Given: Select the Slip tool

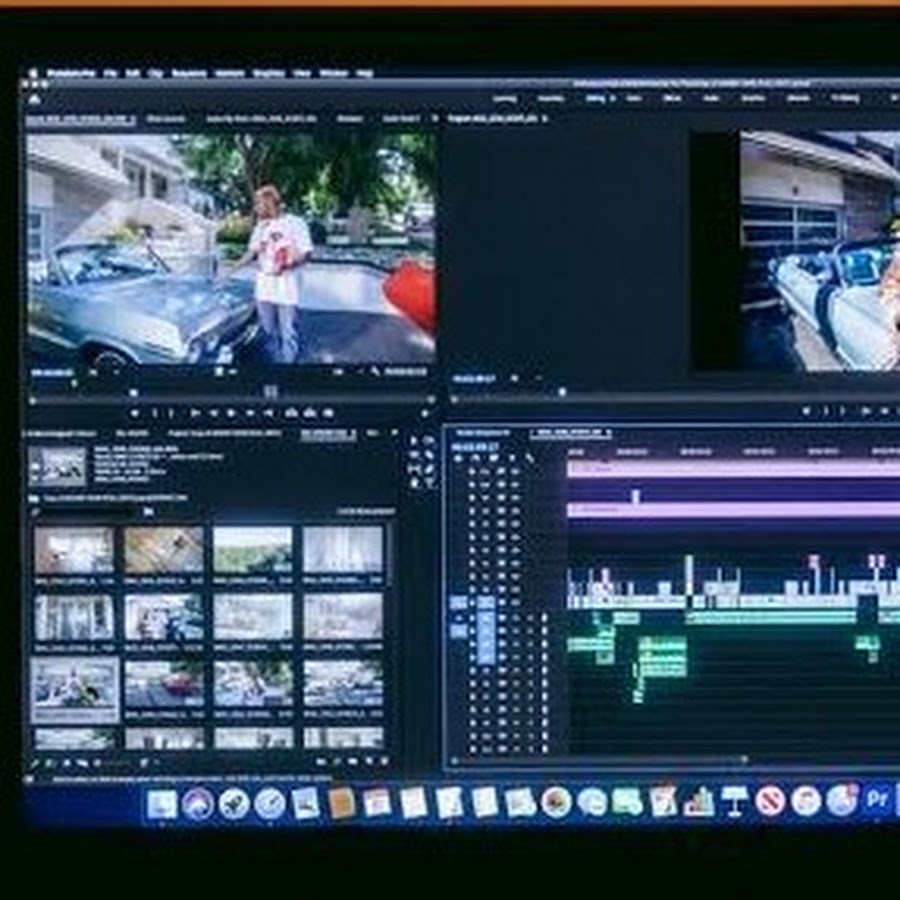Looking at the screenshot, I should 413,469.
